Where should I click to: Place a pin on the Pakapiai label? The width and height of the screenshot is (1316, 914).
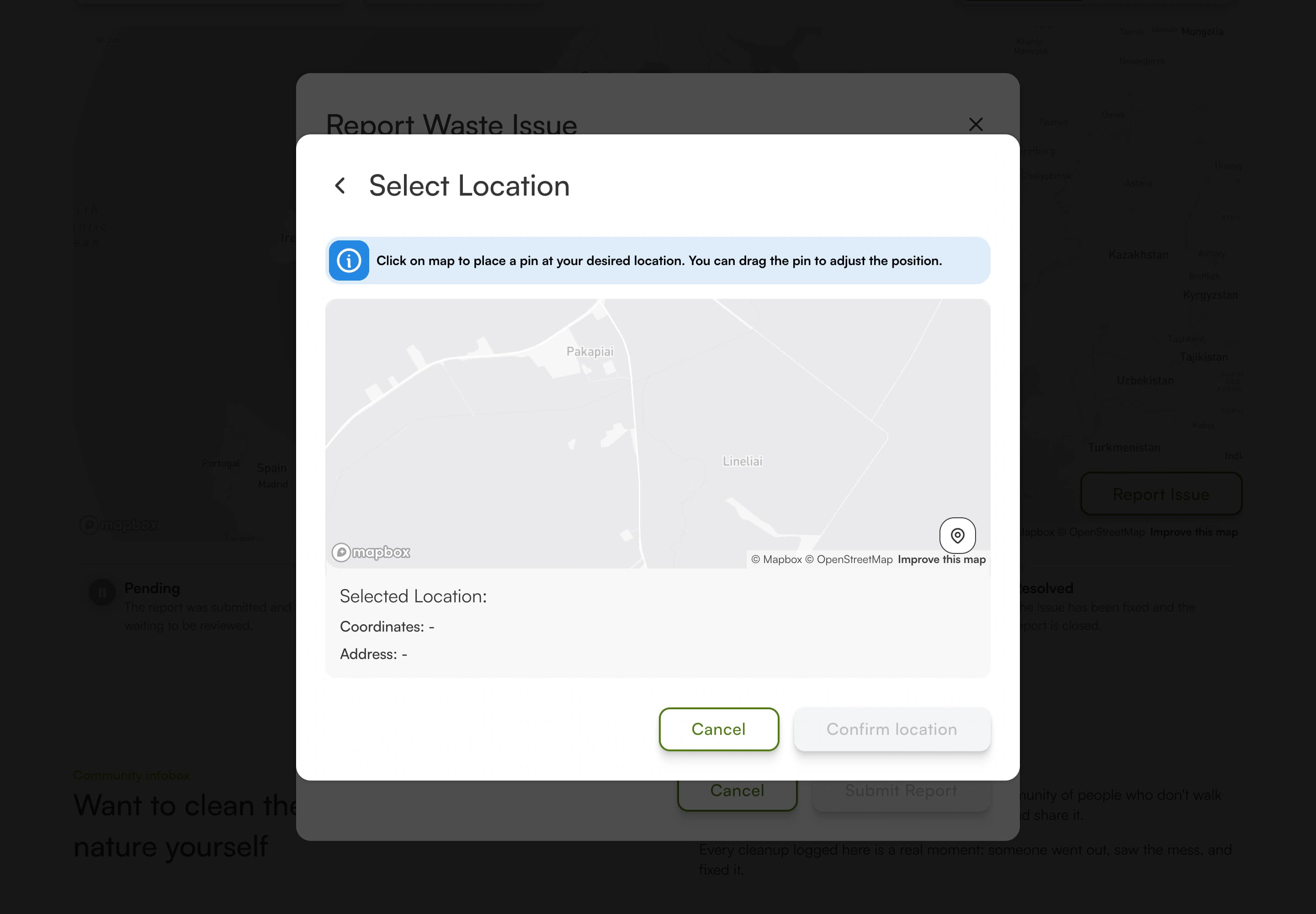click(x=590, y=351)
